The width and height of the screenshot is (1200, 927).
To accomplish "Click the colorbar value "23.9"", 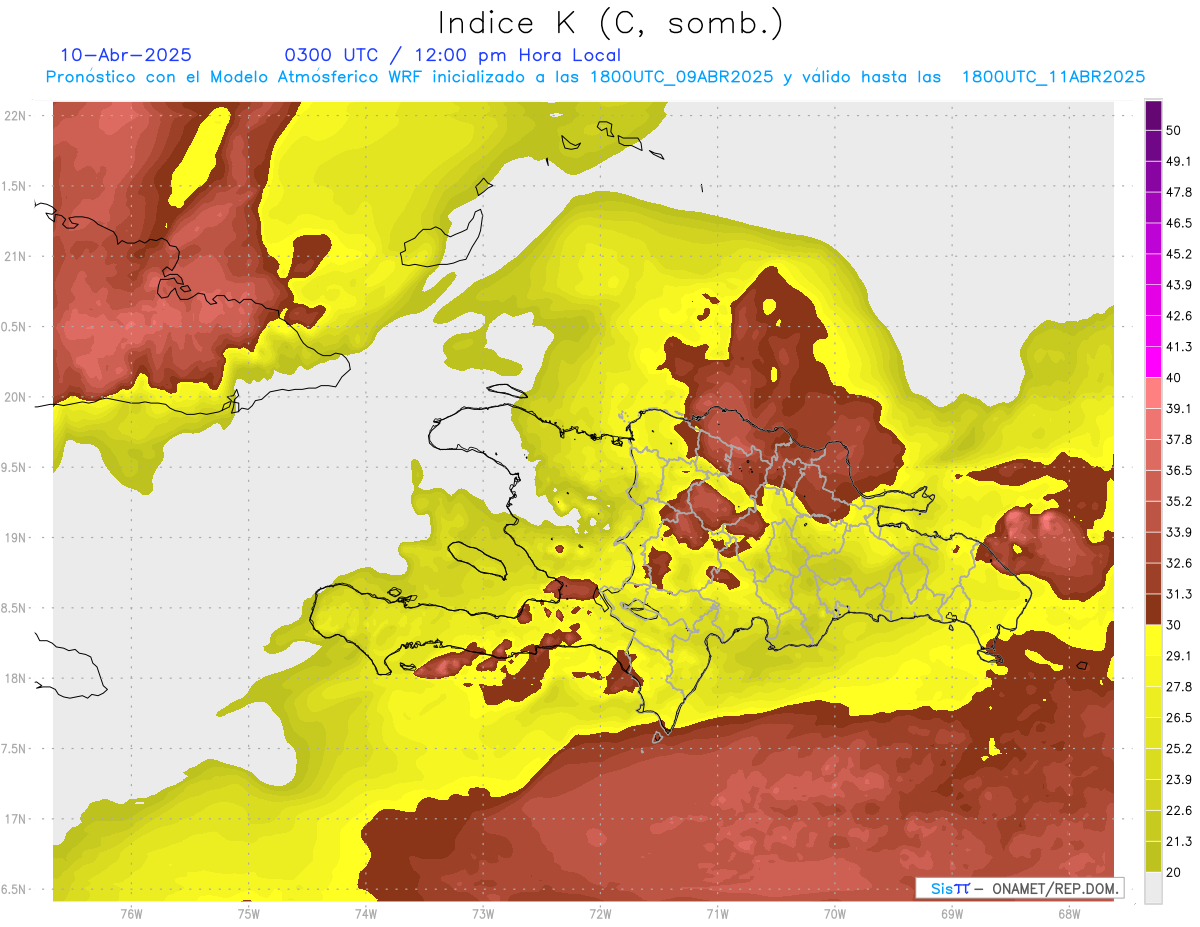I will [1179, 780].
